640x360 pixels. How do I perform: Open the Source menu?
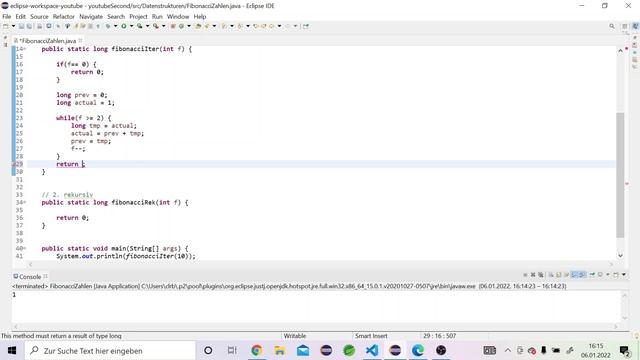[x=39, y=16]
